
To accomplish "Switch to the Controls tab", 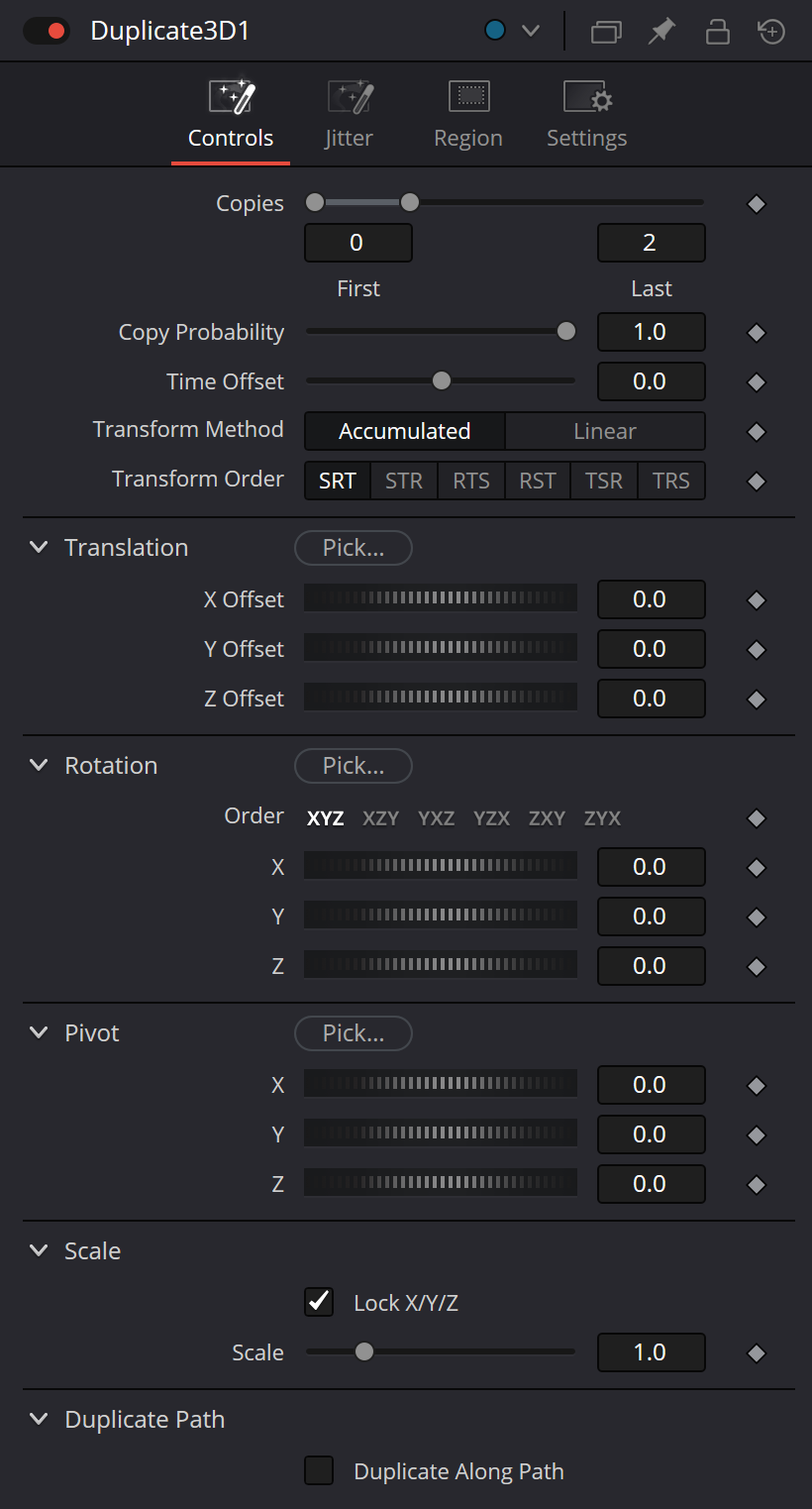I will click(x=231, y=115).
